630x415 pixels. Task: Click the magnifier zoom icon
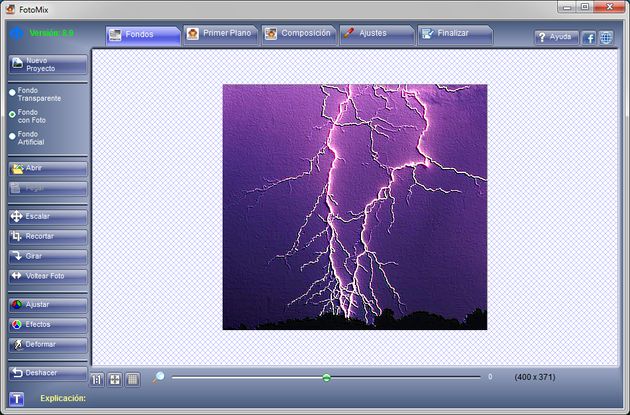coord(158,377)
